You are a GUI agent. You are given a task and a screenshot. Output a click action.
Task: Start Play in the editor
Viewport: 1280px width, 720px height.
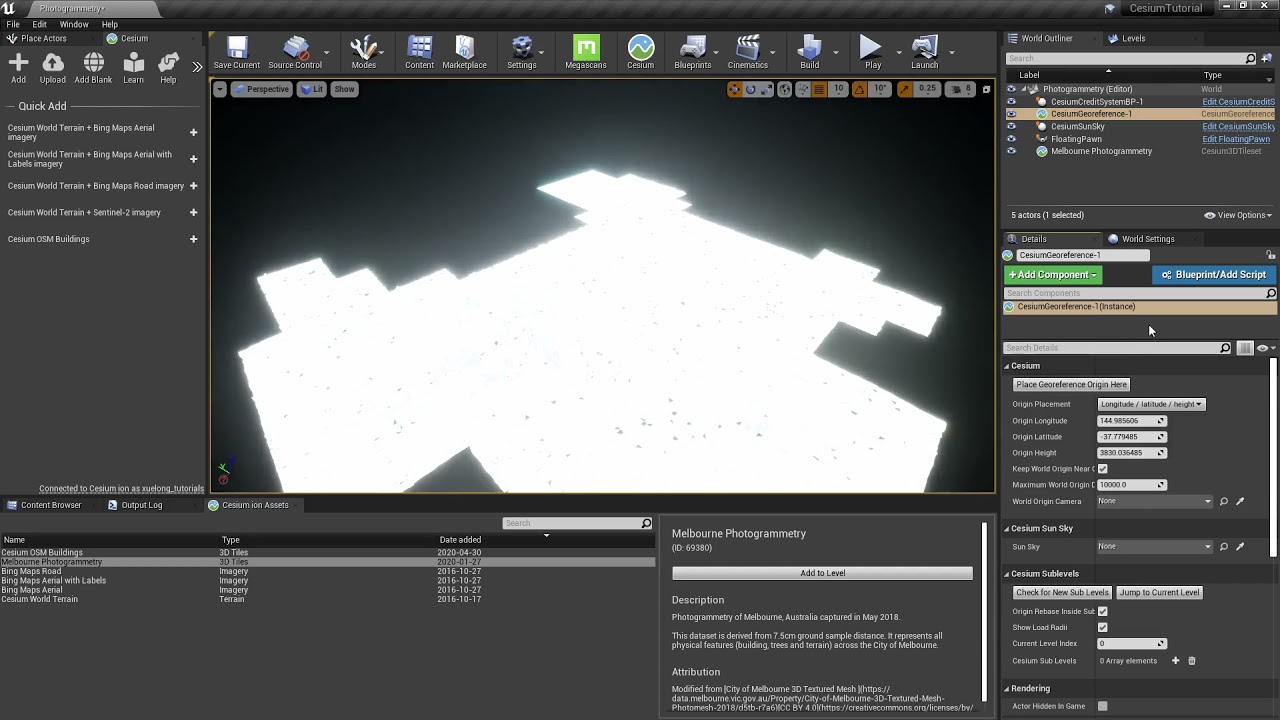(x=872, y=52)
